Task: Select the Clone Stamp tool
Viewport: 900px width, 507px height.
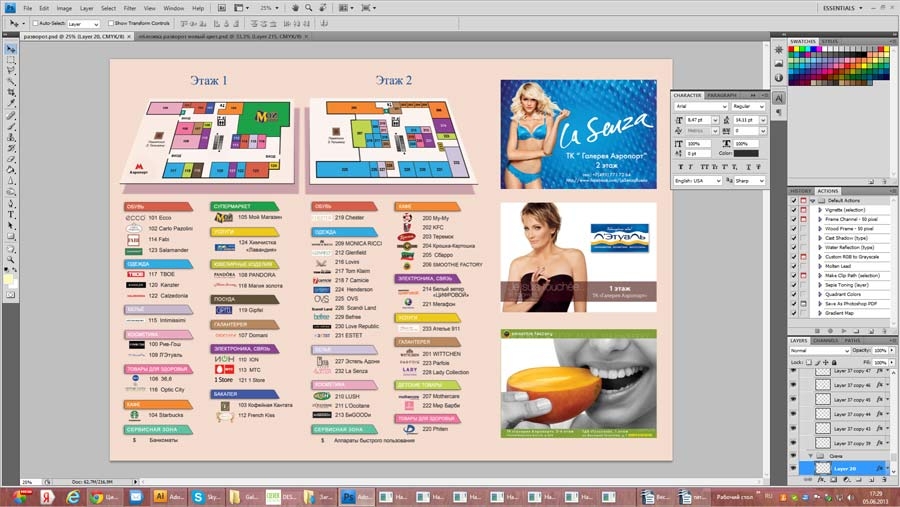Action: (x=10, y=137)
